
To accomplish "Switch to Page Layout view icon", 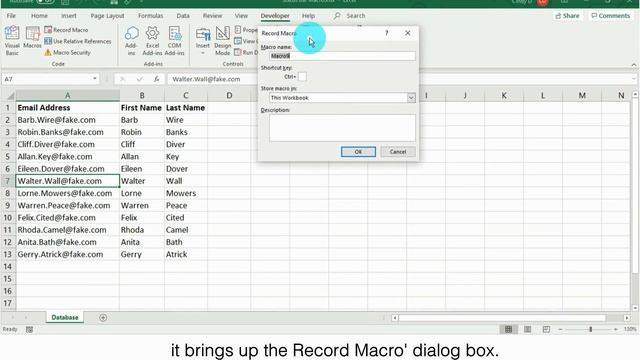I will (527, 329).
